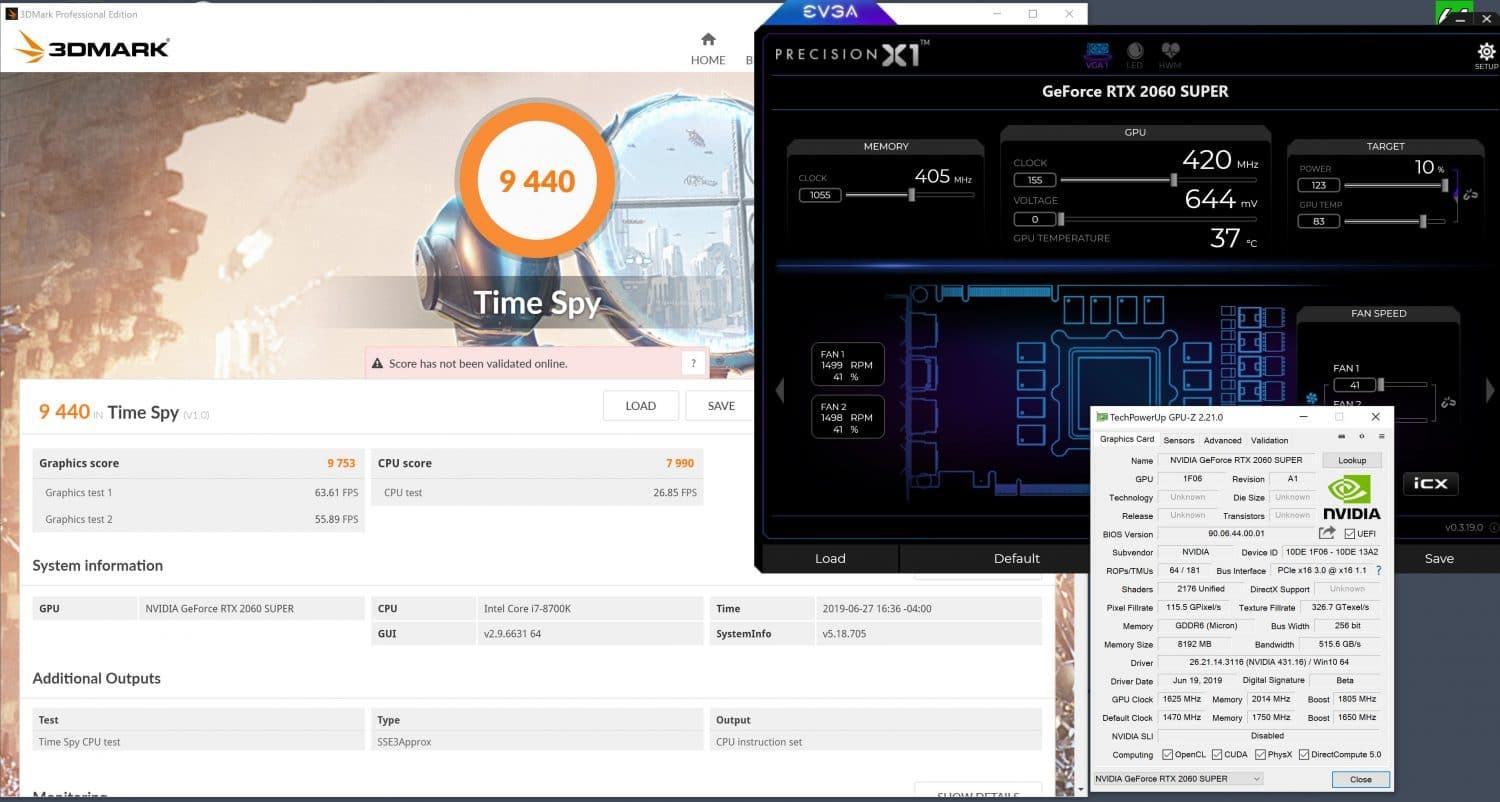1500x802 pixels.
Task: Click the GPU clock slider handle
Action: pyautogui.click(x=1173, y=180)
